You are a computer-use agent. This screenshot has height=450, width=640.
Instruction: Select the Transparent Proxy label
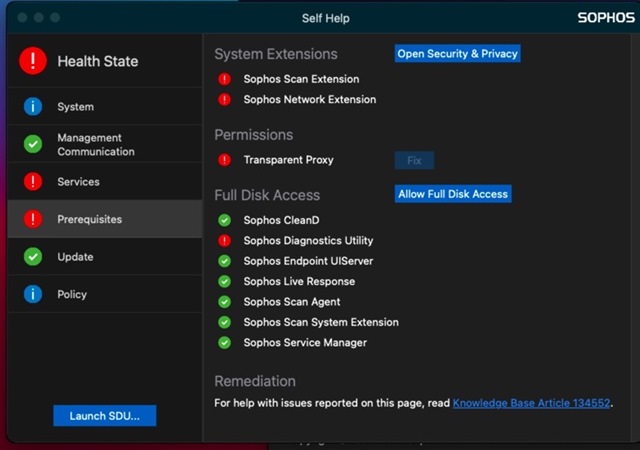289,160
